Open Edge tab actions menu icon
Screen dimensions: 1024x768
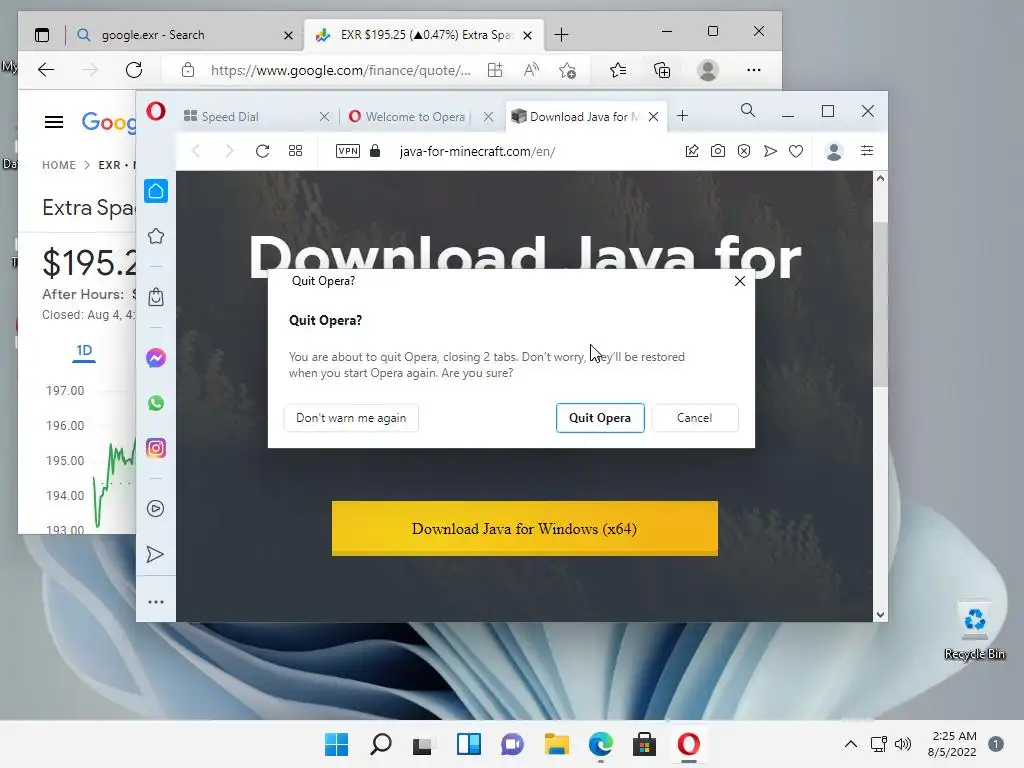[x=42, y=35]
